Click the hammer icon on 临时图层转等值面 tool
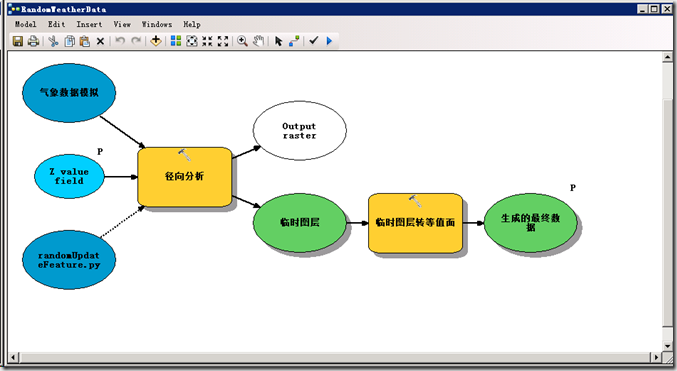This screenshot has width=677, height=371. pyautogui.click(x=415, y=201)
